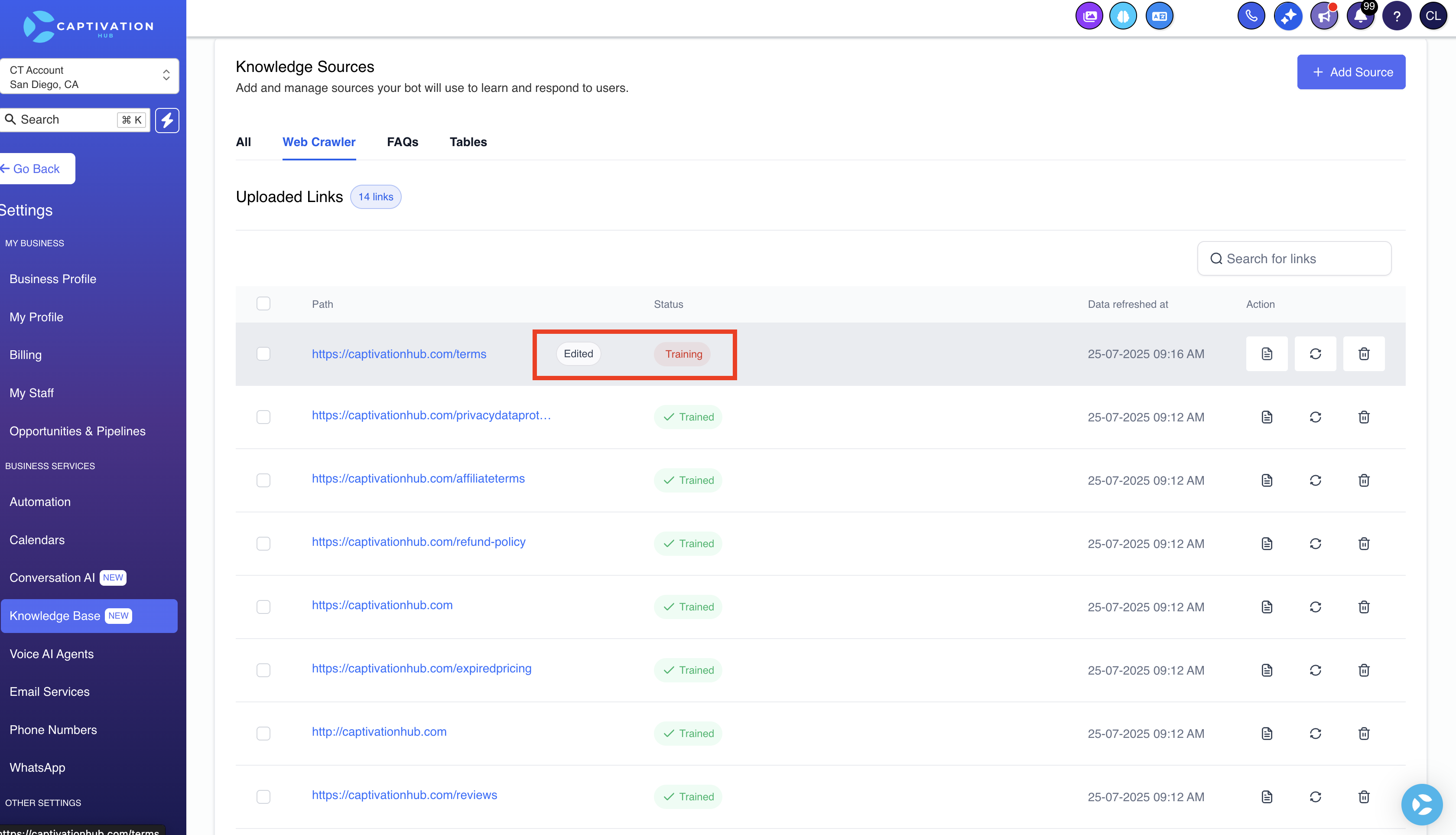Click the Search for links field
The image size is (1456, 835).
point(1294,259)
